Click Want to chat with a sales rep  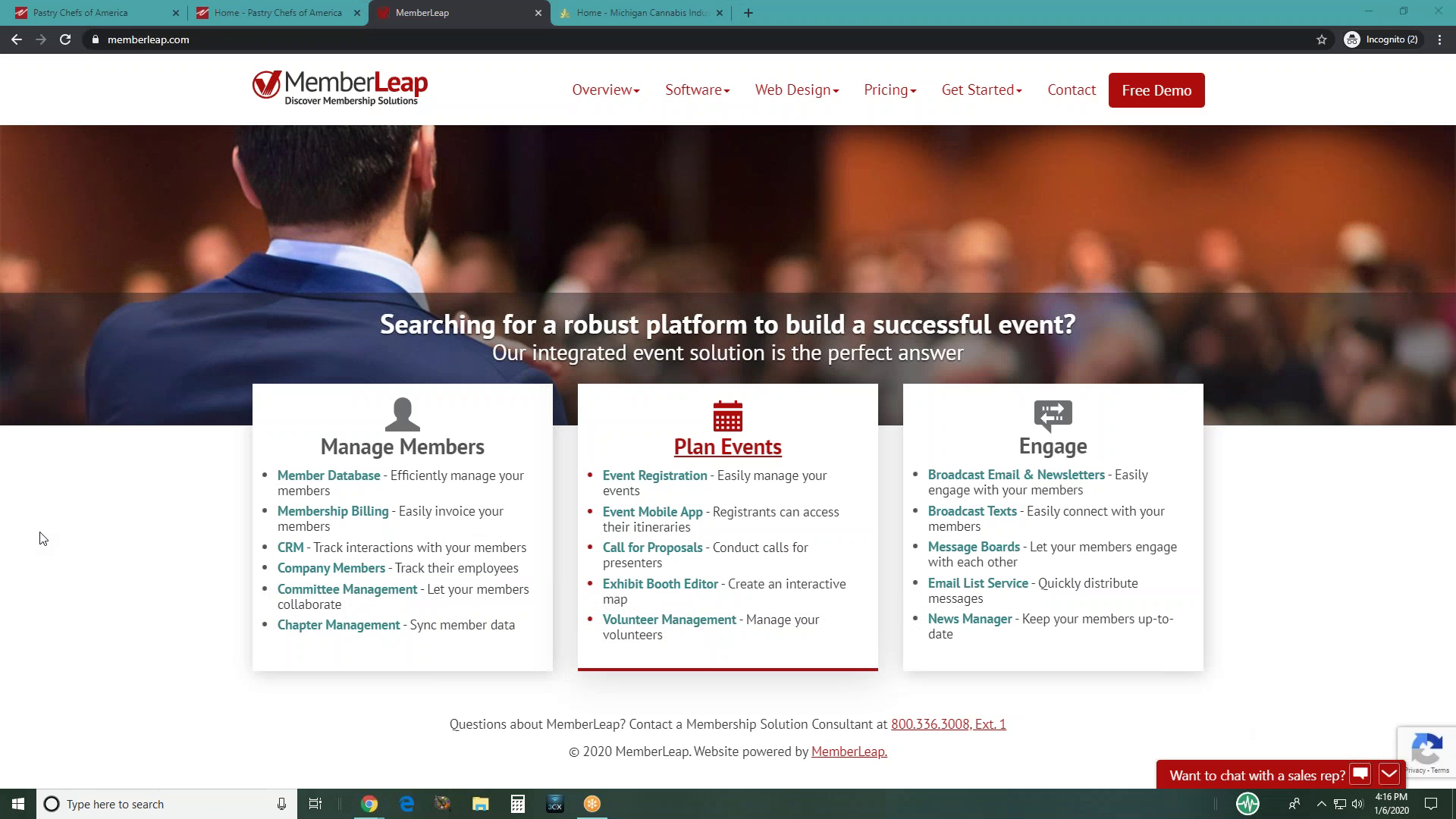coord(1257,775)
